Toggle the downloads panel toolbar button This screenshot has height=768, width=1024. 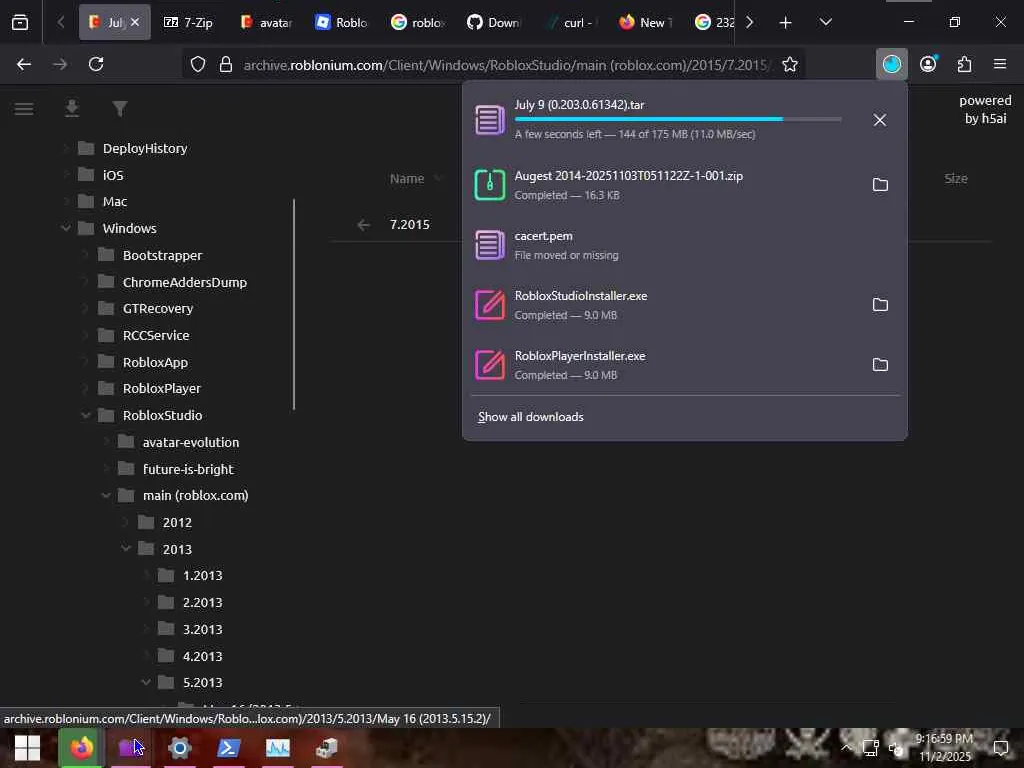coord(891,64)
